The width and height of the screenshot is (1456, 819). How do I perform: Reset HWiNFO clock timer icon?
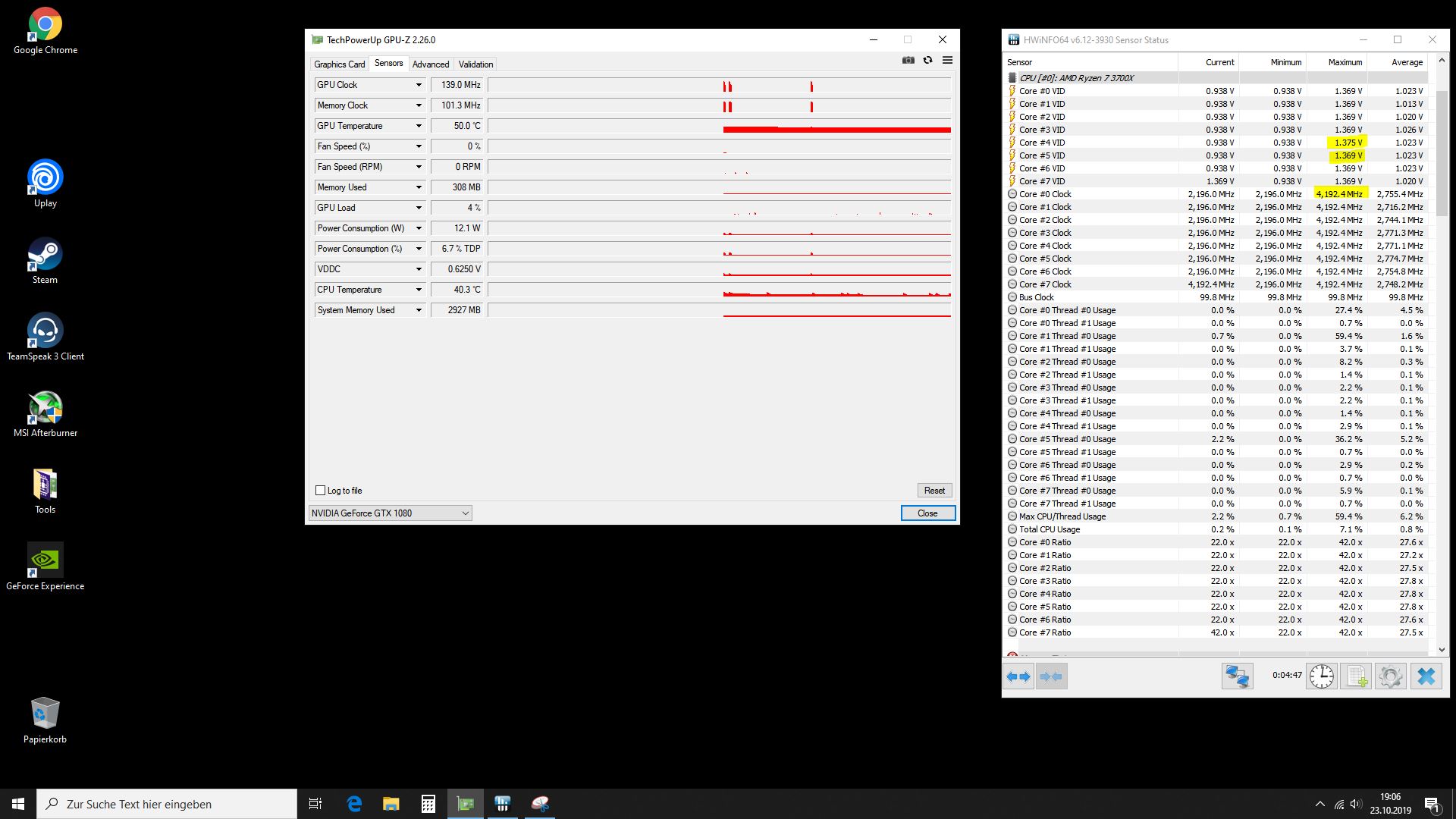1321,676
